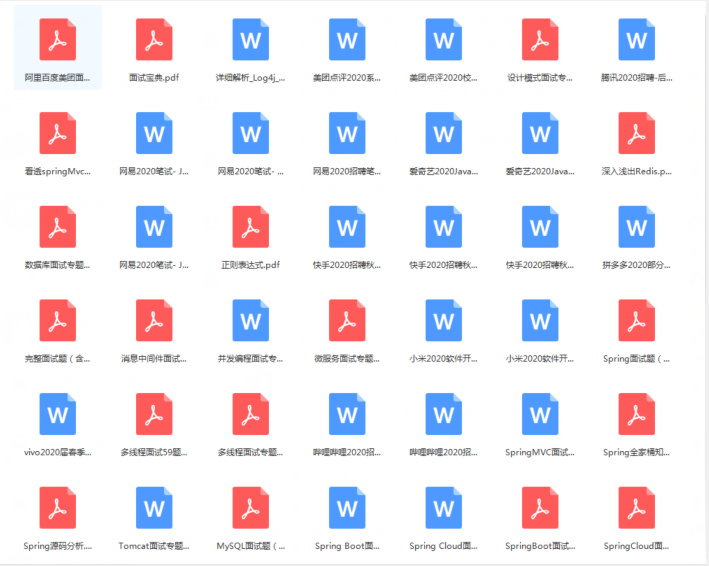Click the filename MySQL面试题（...
709x566 pixels.
coord(251,546)
